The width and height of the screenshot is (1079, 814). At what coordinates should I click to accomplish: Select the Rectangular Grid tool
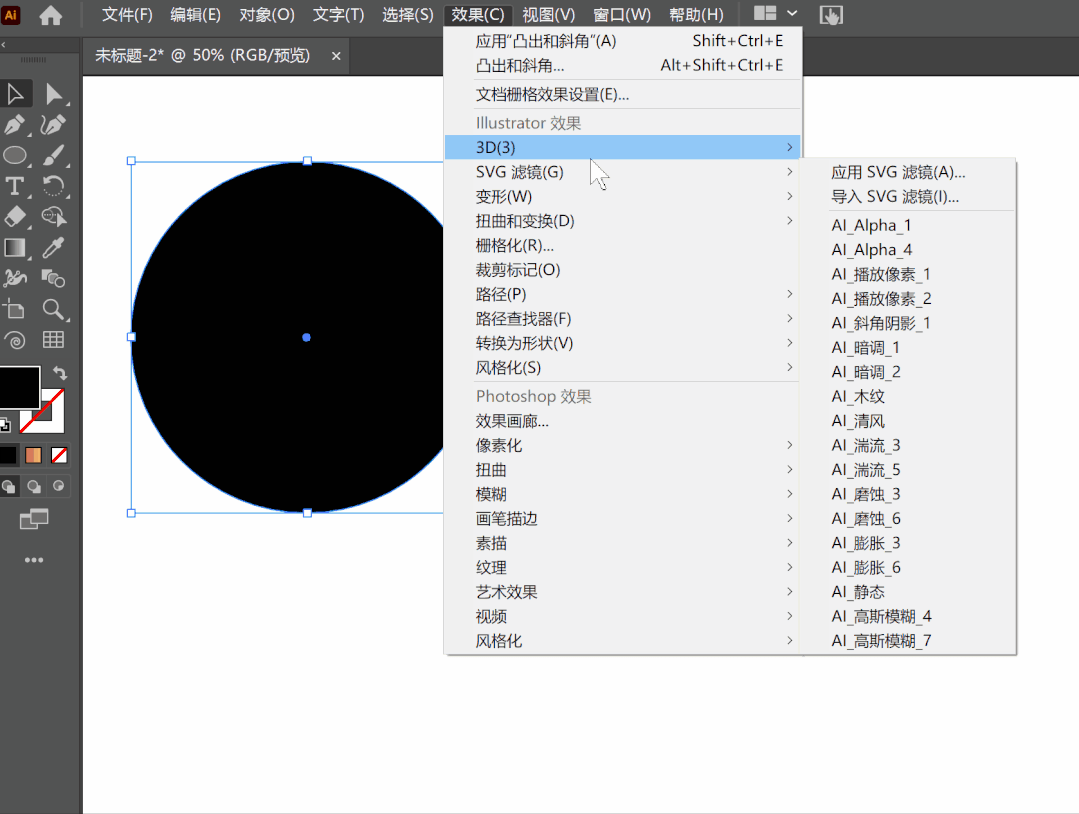point(53,340)
